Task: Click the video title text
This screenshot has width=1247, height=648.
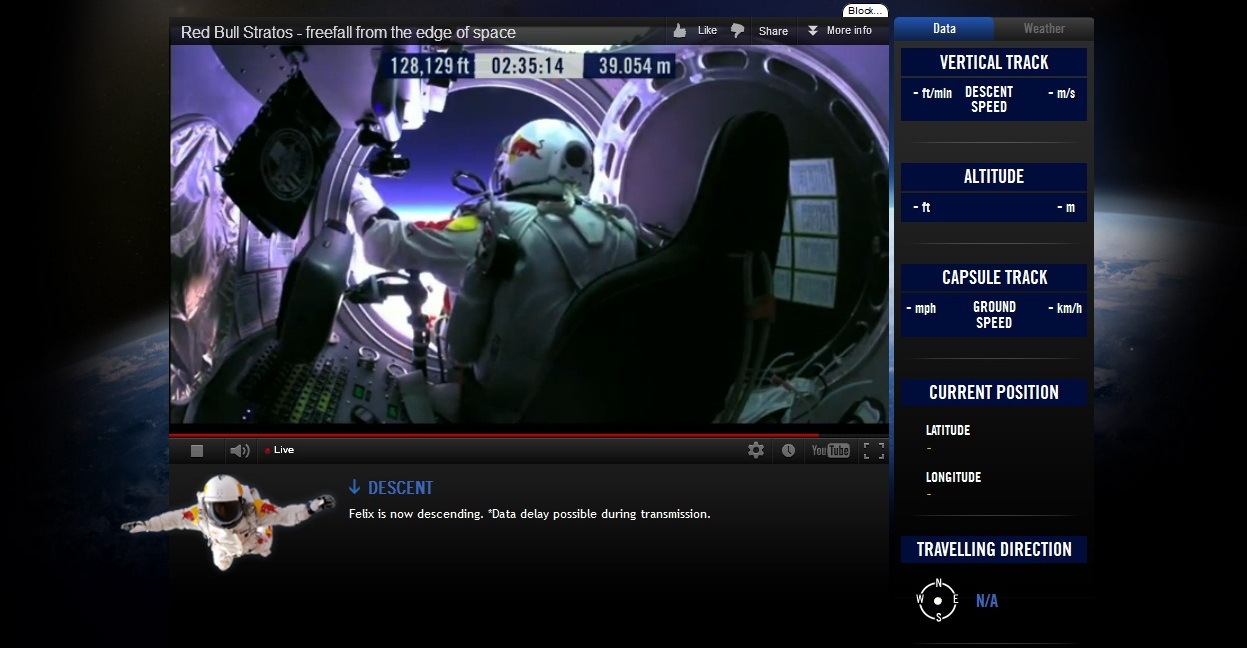Action: (348, 32)
